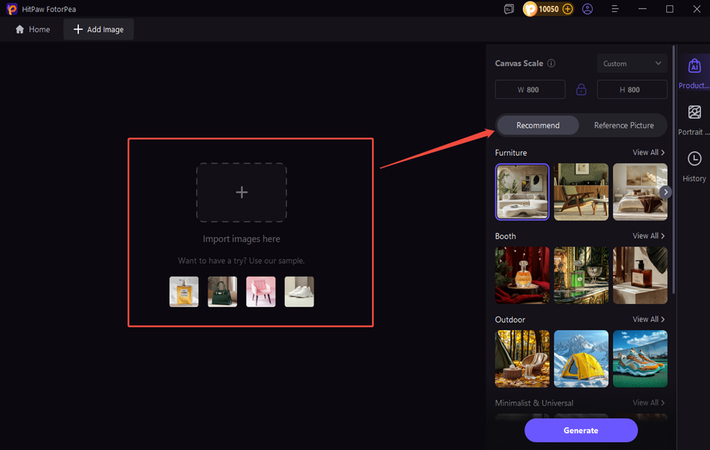
Task: Open the user account profile icon
Action: coord(587,9)
